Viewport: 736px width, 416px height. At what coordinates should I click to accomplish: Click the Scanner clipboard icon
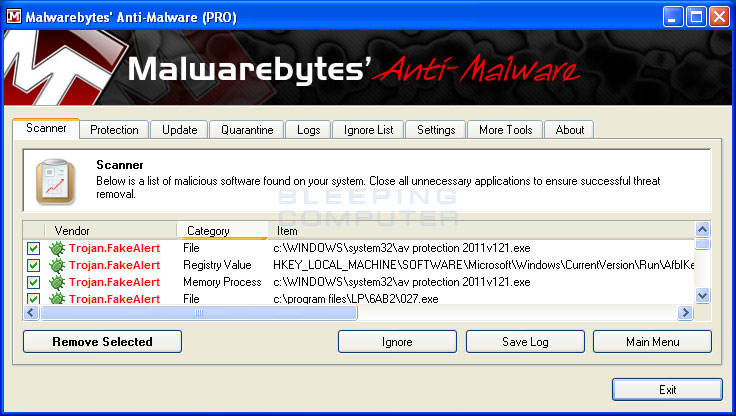[55, 182]
